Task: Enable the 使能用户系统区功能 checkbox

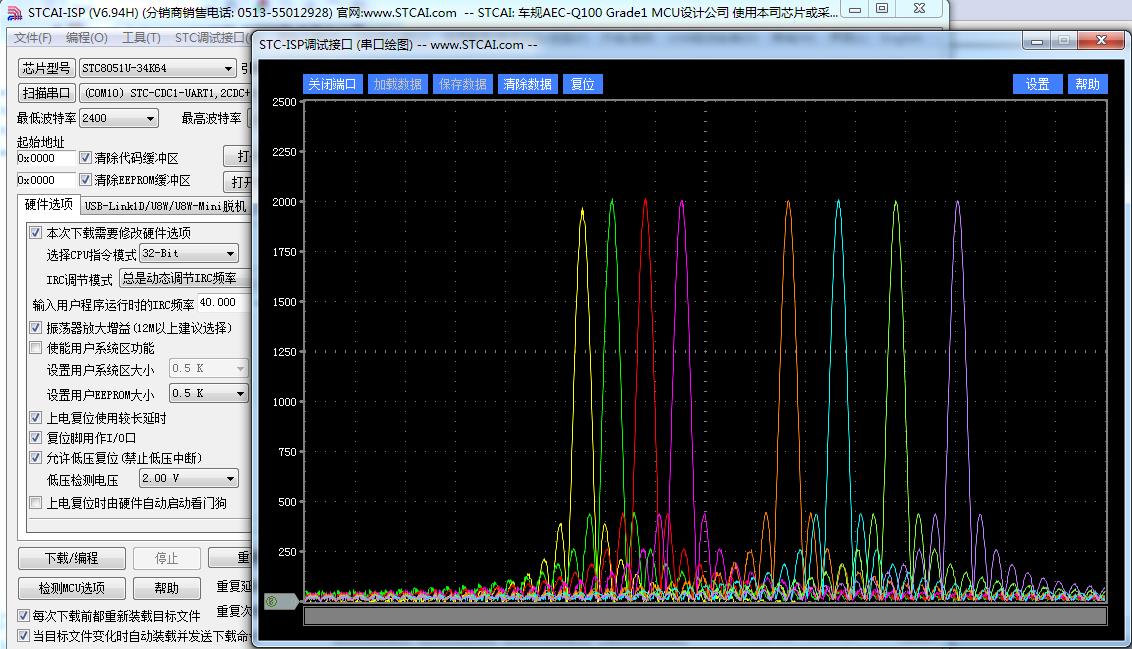Action: click(x=37, y=348)
